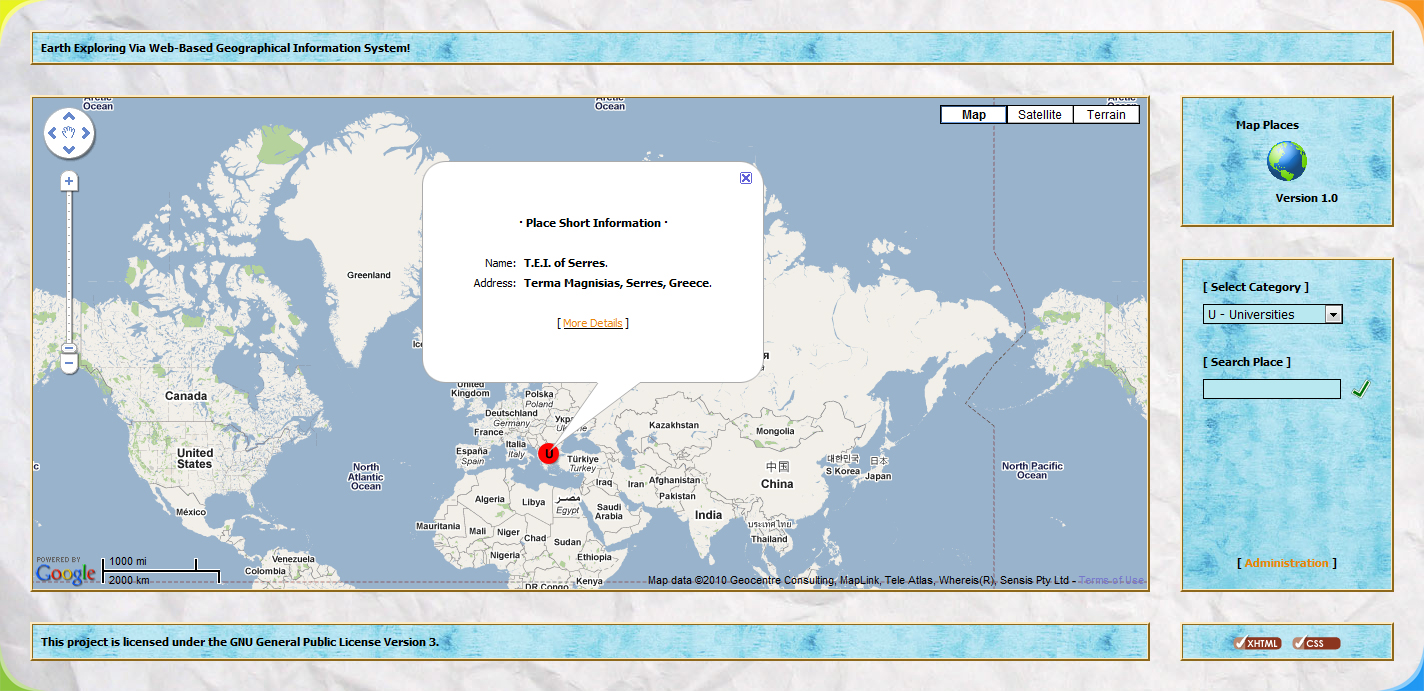Click the Search Place text field
Viewport: 1424px width, 691px height.
(1271, 389)
